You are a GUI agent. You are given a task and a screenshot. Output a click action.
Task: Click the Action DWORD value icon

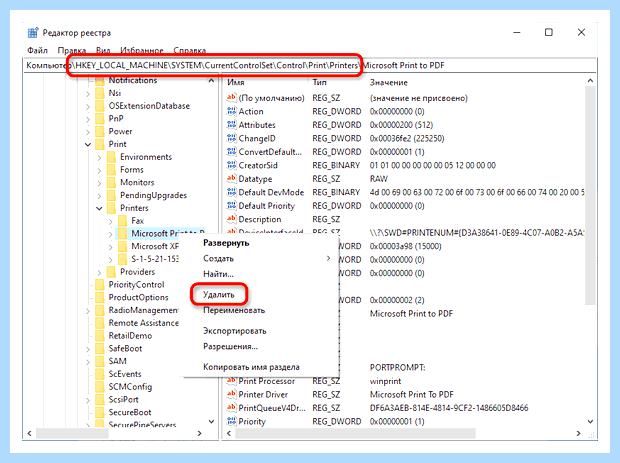click(x=231, y=111)
